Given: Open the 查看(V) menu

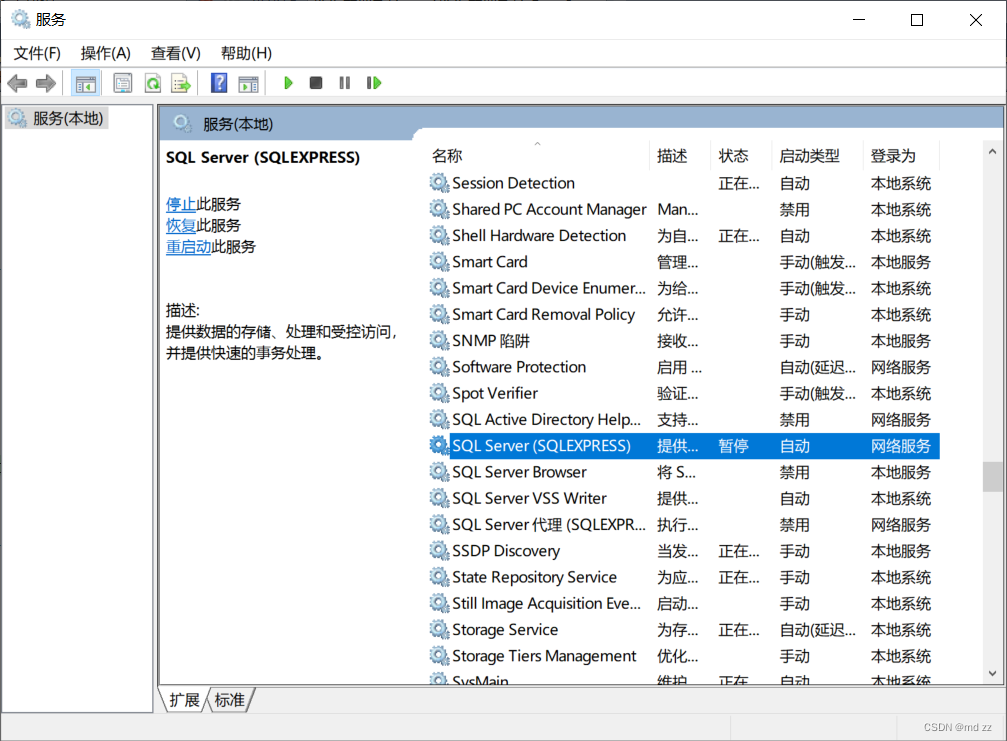Looking at the screenshot, I should click(x=175, y=53).
